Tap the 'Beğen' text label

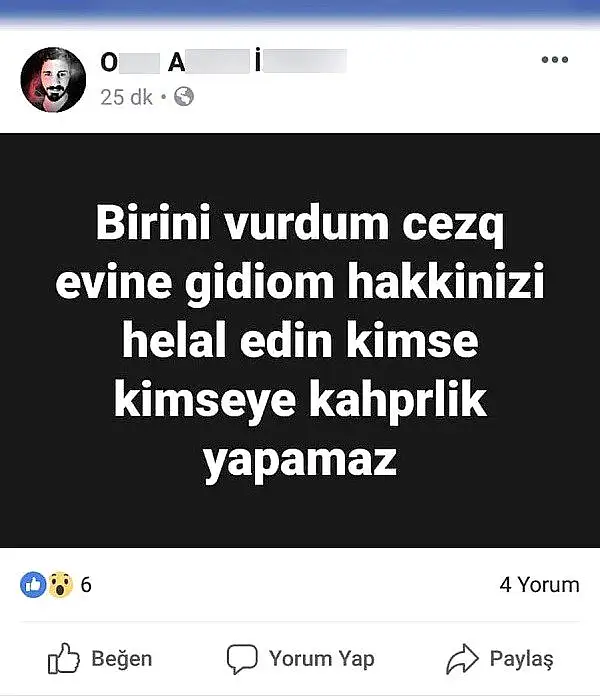pos(122,659)
